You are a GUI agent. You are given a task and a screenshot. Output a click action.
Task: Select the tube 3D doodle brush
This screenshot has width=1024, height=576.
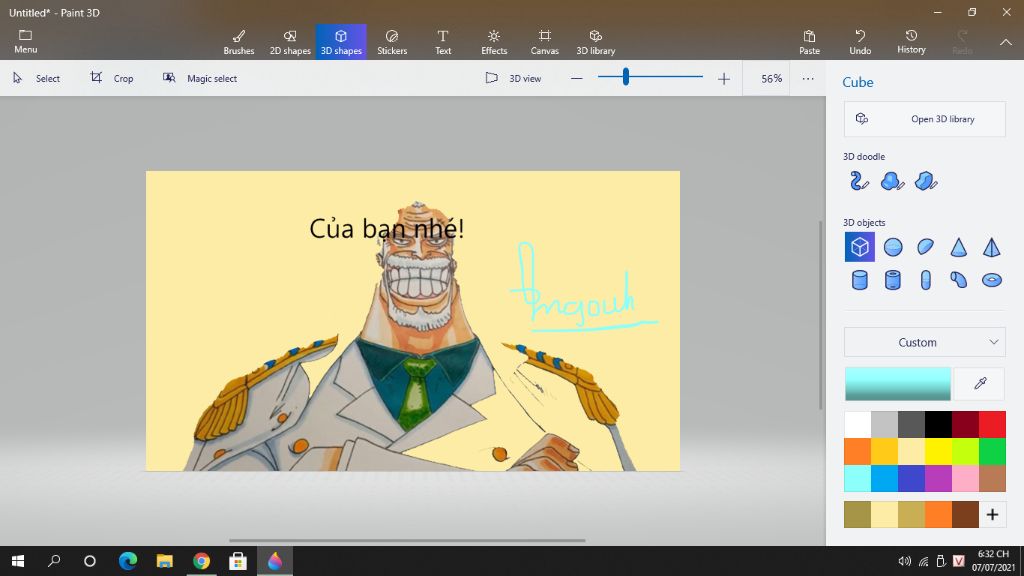(859, 181)
